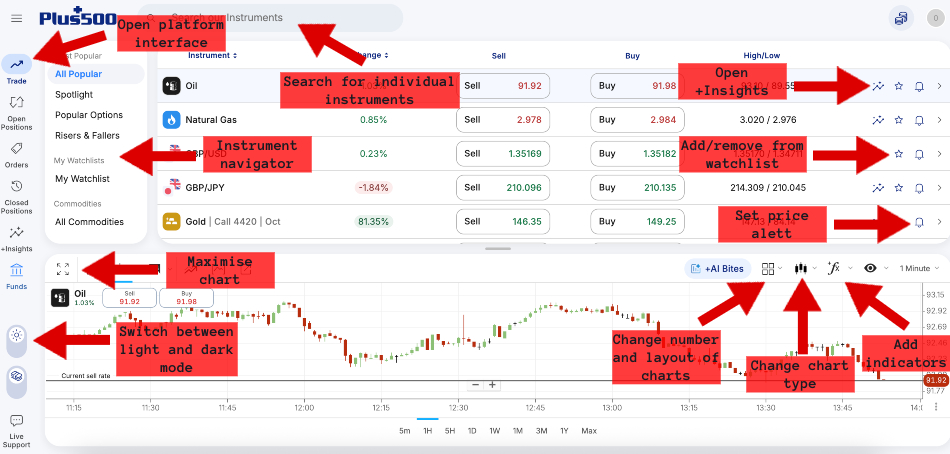
Task: Set a price alert for Oil
Action: click(919, 86)
